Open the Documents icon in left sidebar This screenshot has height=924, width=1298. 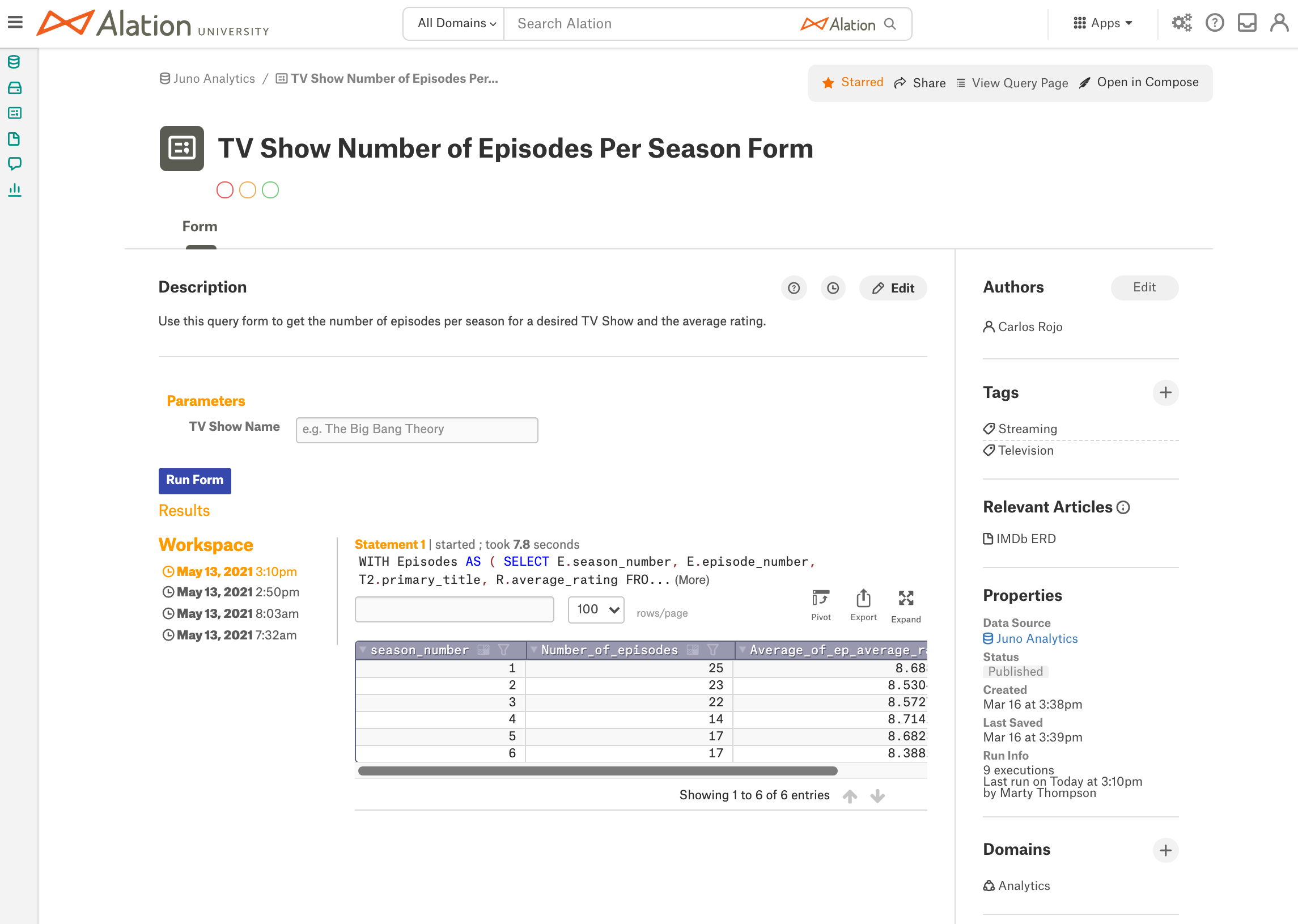[15, 138]
